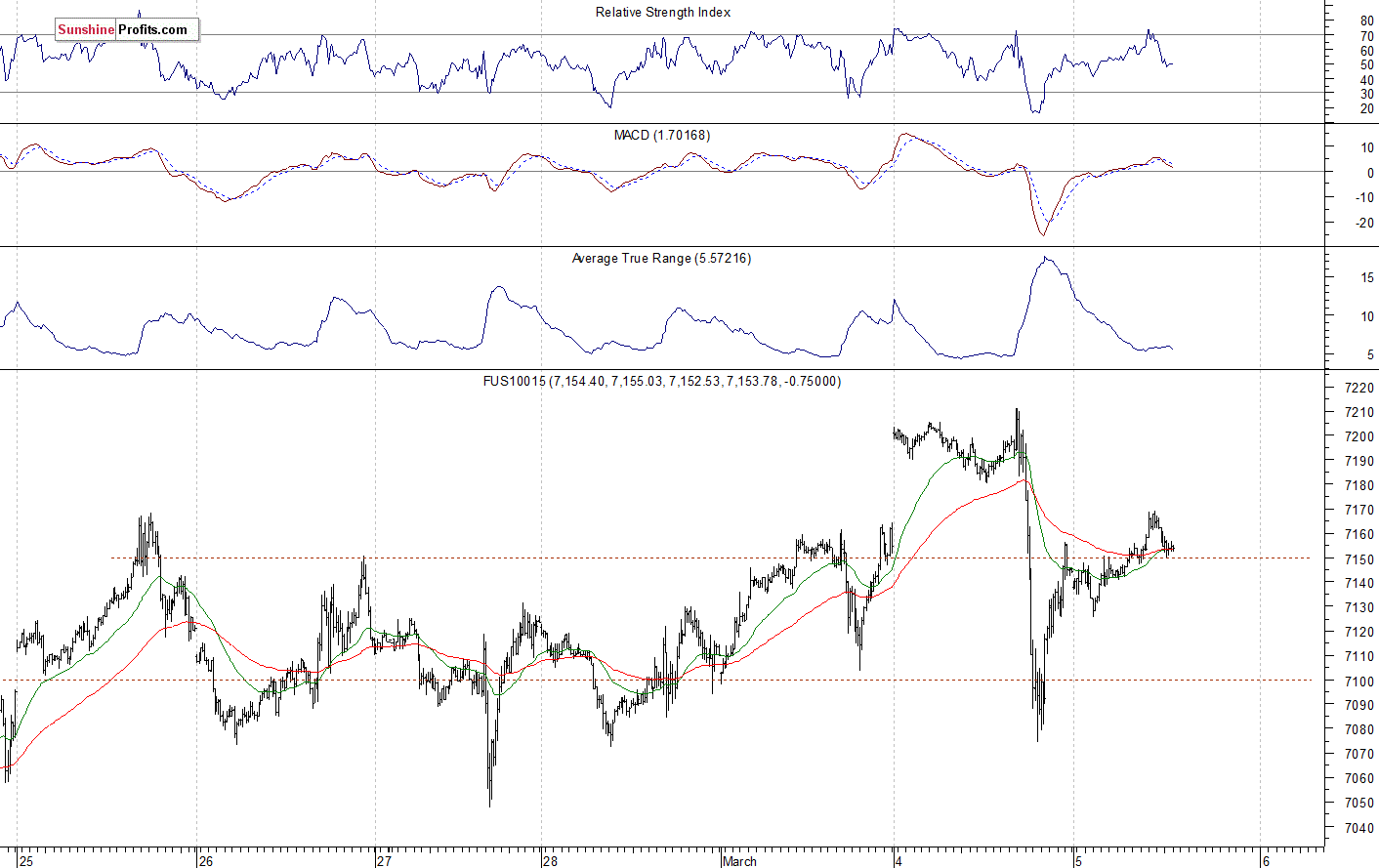Click the 7040 price axis label

(1358, 828)
